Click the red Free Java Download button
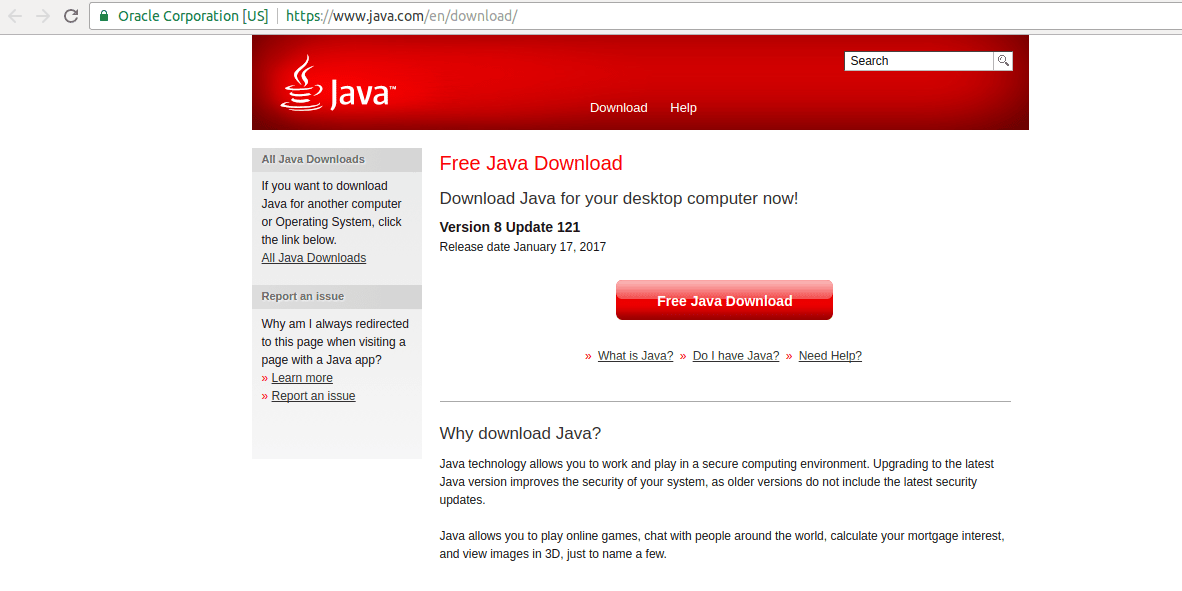Screen dimensions: 1182x591 click(x=724, y=300)
